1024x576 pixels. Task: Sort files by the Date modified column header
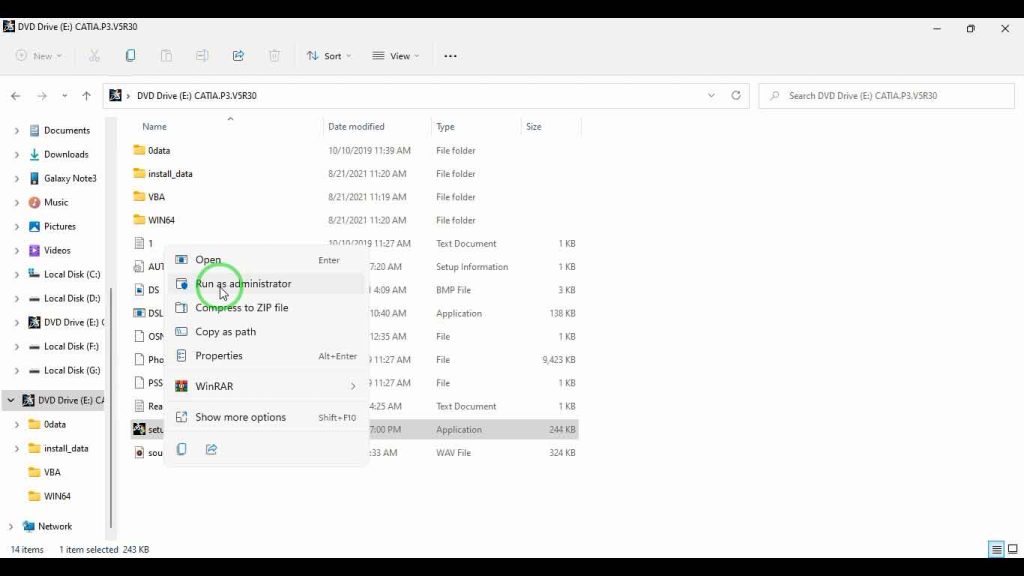356,127
